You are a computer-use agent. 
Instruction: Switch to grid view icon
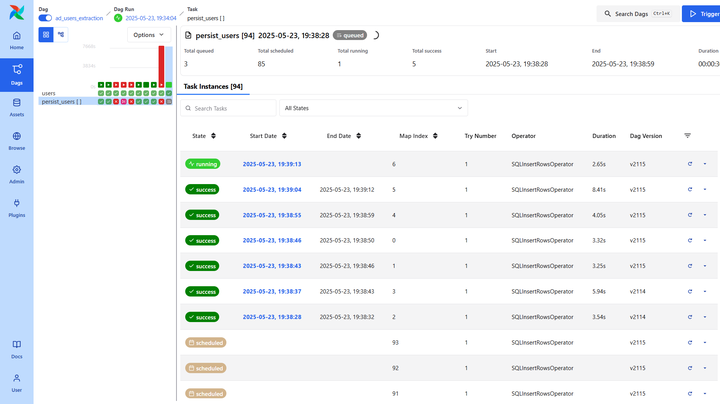[x=46, y=34]
